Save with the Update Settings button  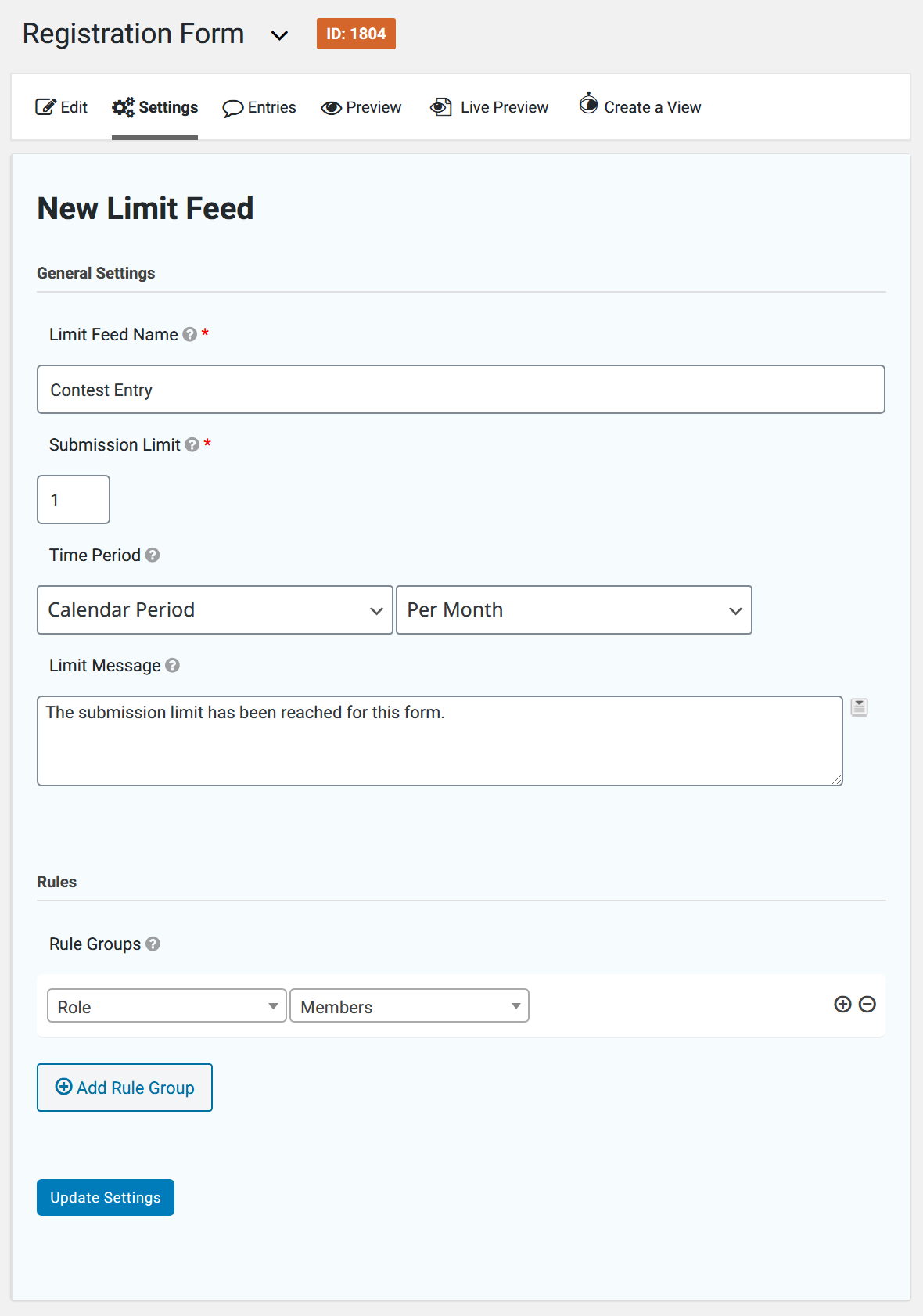coord(105,1197)
